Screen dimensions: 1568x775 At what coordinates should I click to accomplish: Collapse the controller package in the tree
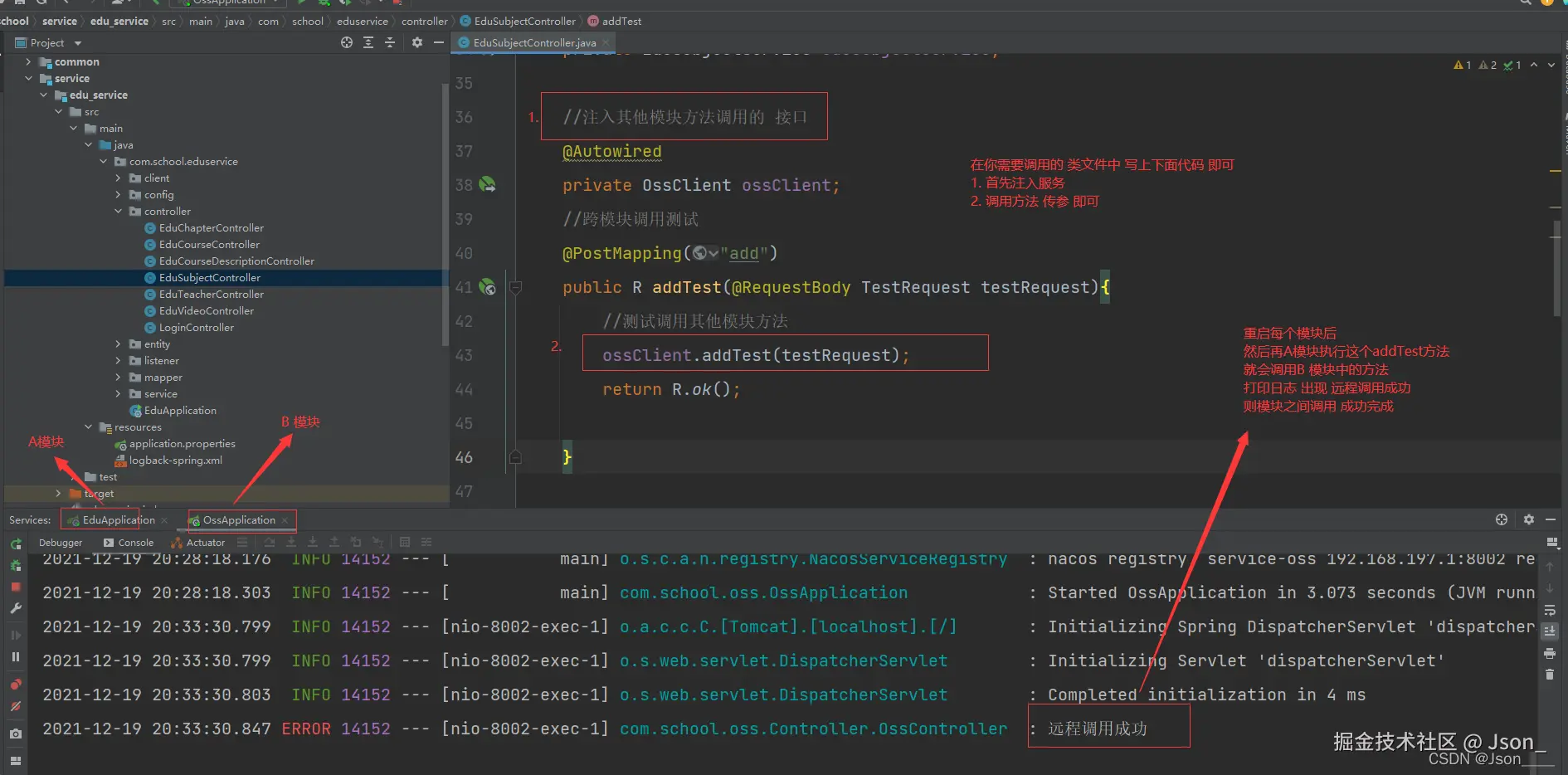click(x=118, y=212)
